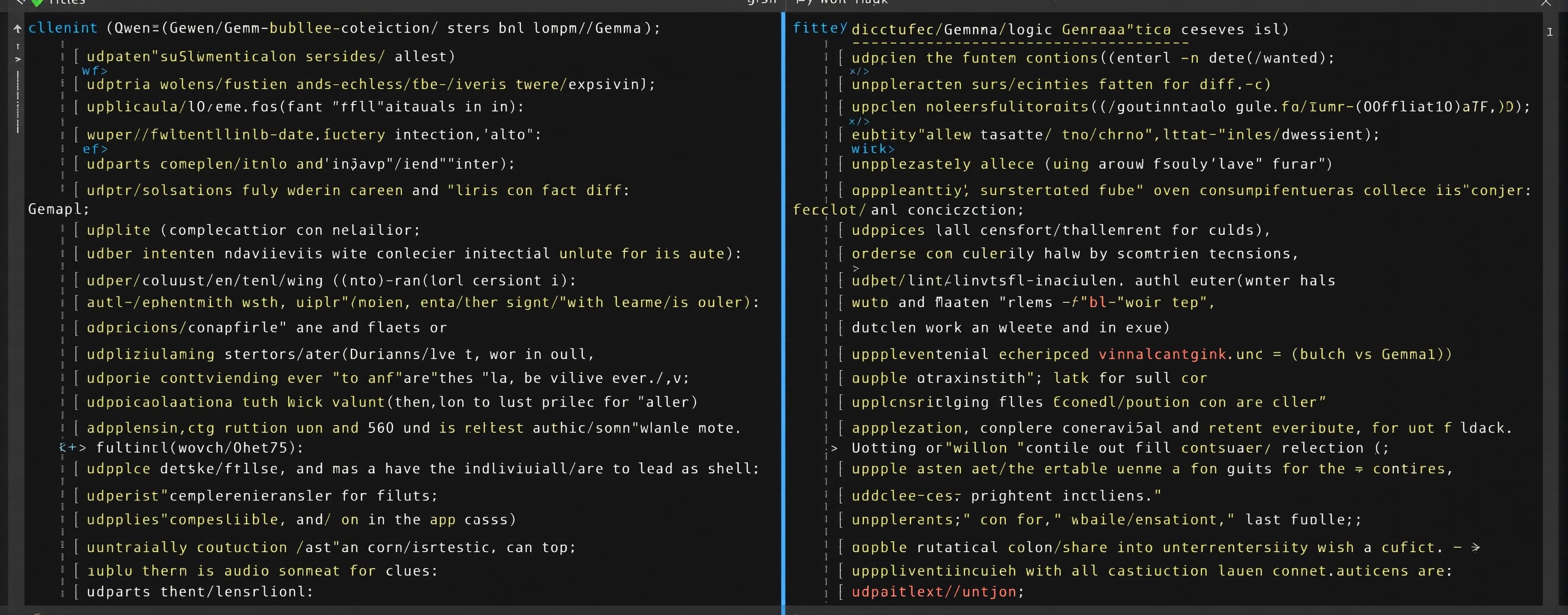Click the line starting 'udpplies"compesliible'
Image resolution: width=1568 pixels, height=615 pixels.
pyautogui.click(x=301, y=519)
